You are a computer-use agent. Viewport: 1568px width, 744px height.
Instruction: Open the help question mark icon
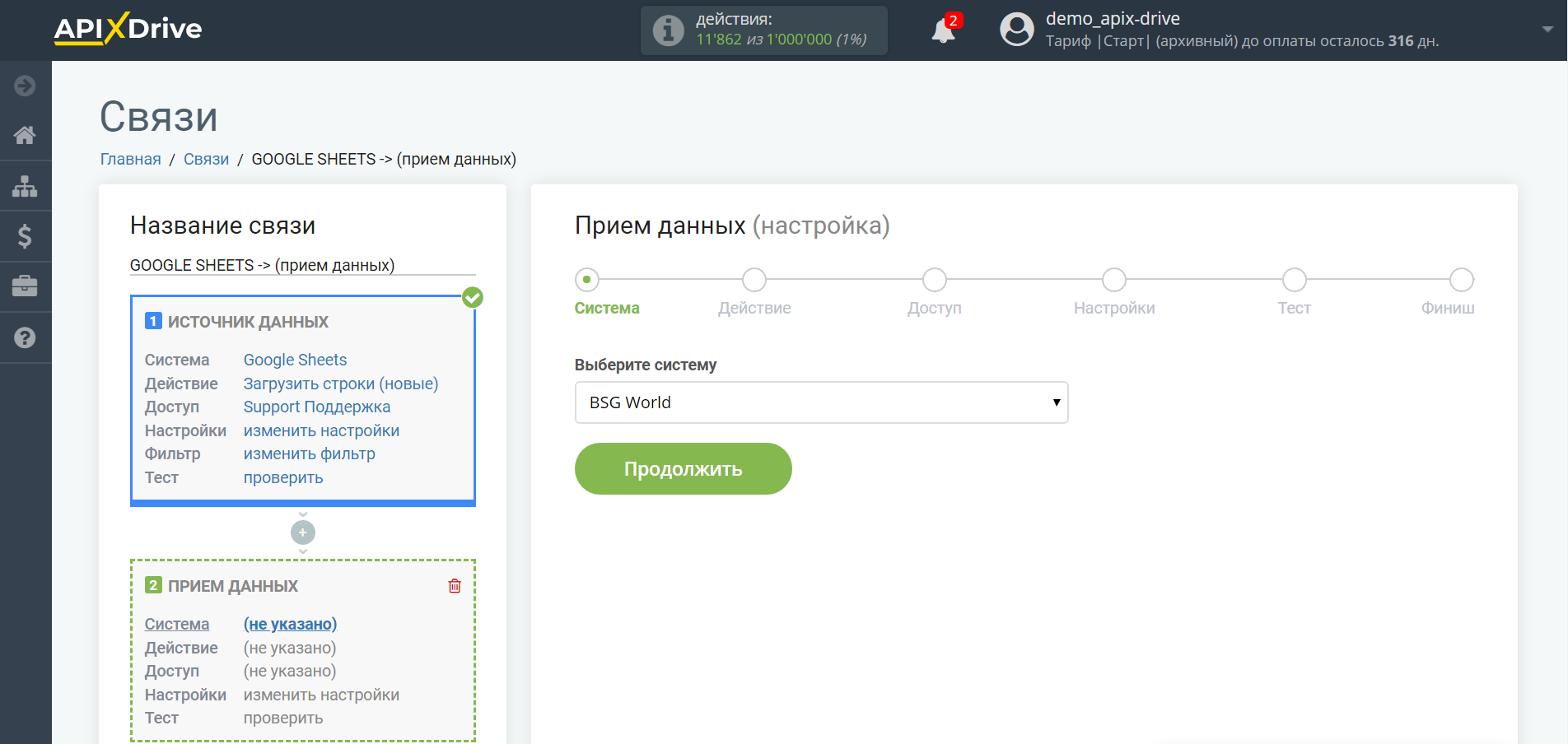[25, 337]
